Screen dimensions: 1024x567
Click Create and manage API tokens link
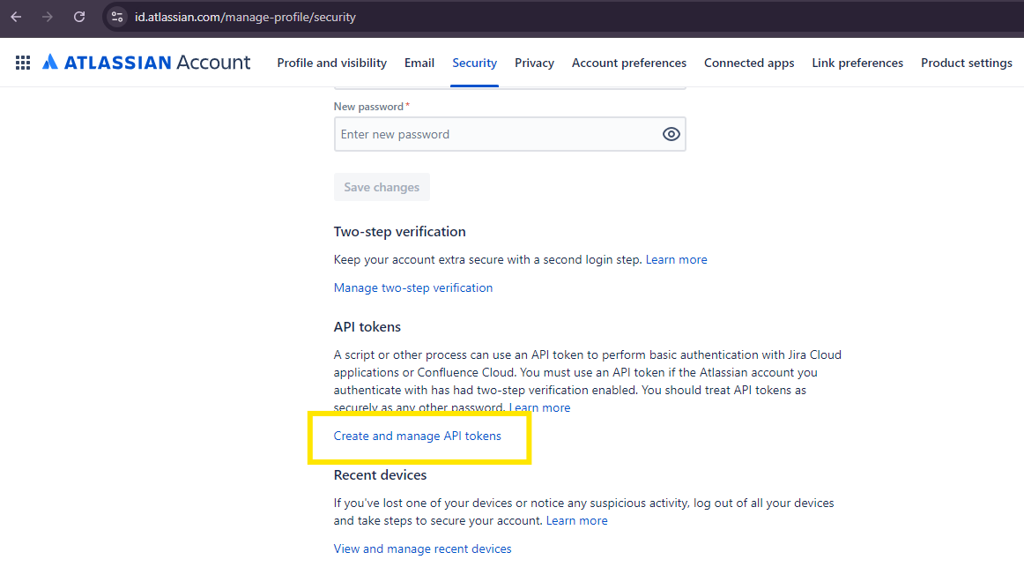click(417, 436)
